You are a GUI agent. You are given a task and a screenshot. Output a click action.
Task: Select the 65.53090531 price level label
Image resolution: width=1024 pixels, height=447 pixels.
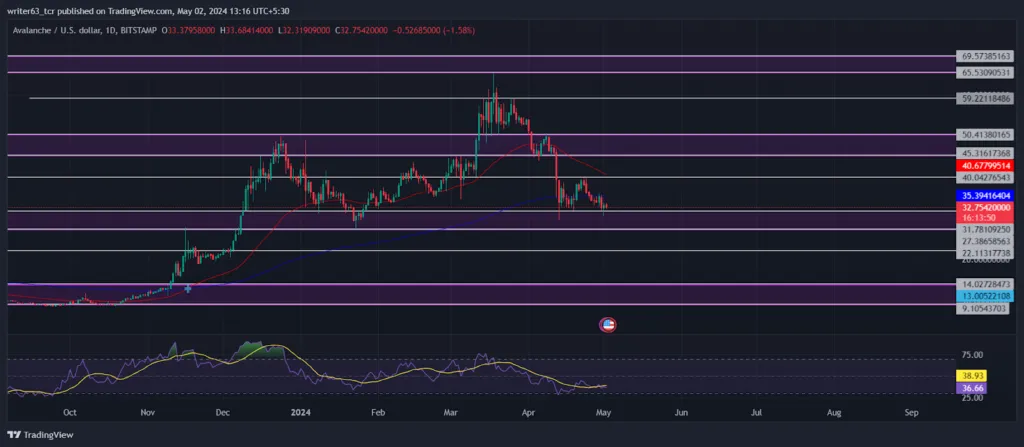pyautogui.click(x=984, y=72)
